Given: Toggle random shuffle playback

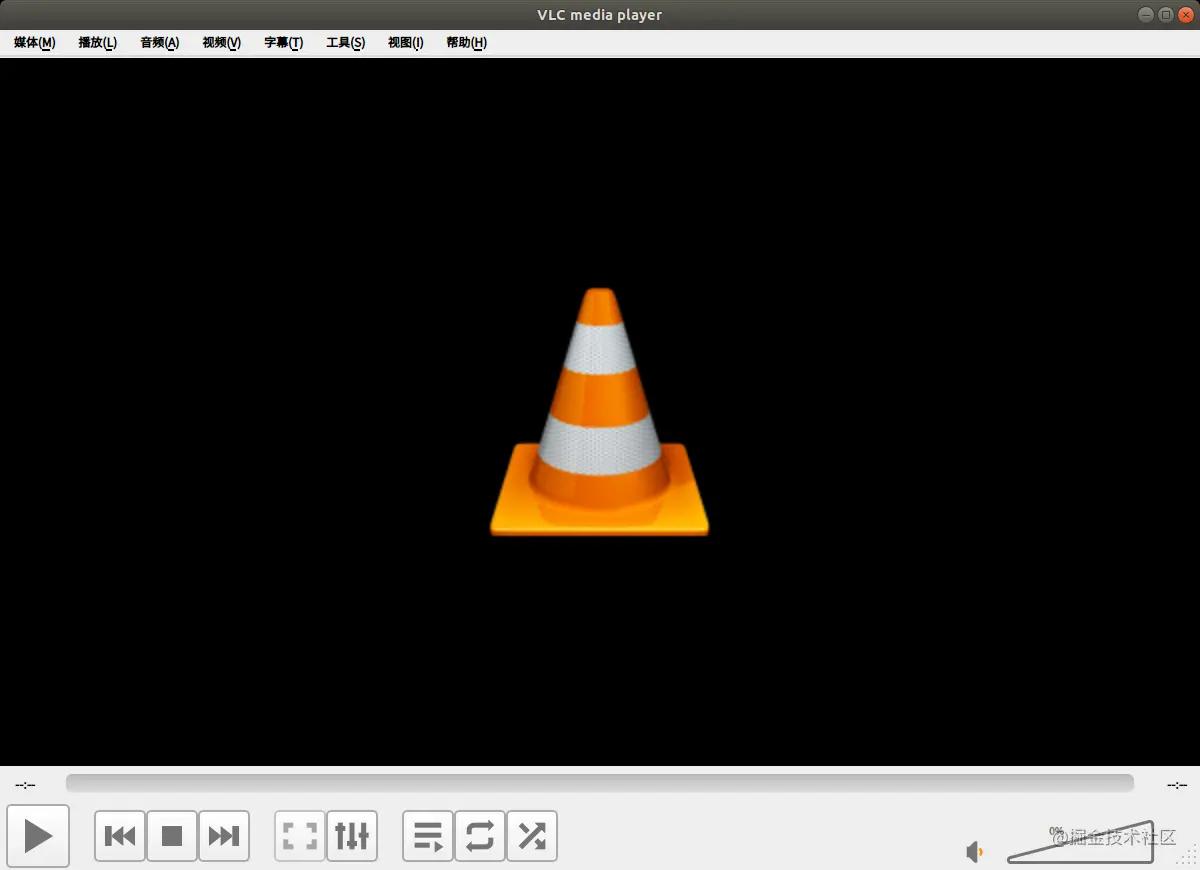Looking at the screenshot, I should 532,836.
